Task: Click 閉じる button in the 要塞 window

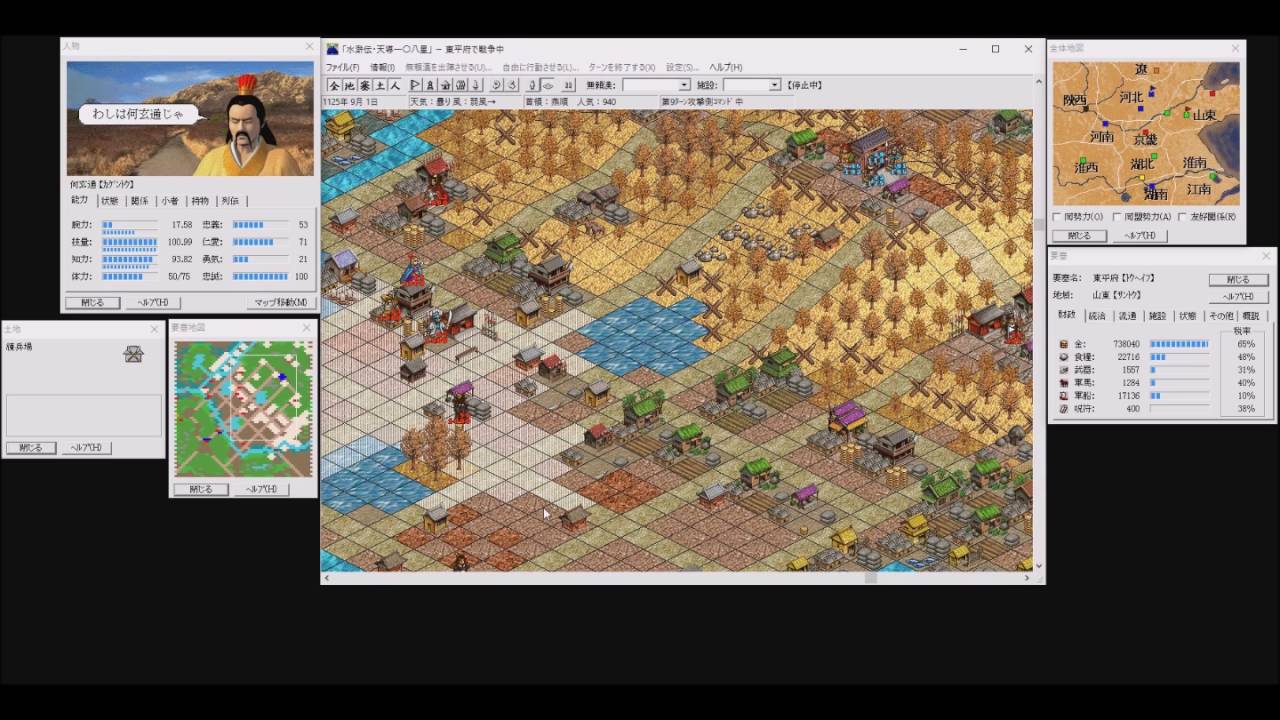Action: coord(1237,280)
